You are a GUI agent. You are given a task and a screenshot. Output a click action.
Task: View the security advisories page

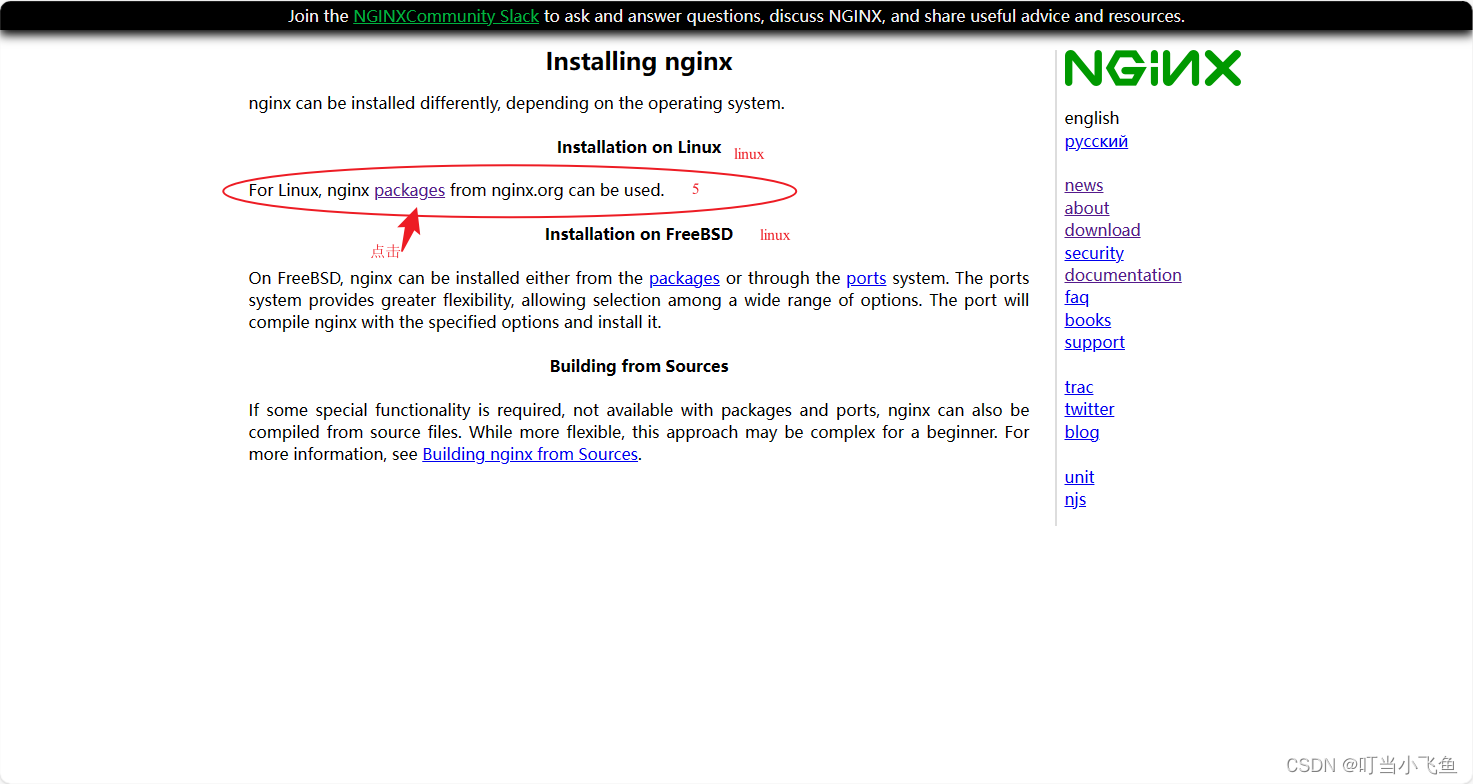tap(1093, 253)
